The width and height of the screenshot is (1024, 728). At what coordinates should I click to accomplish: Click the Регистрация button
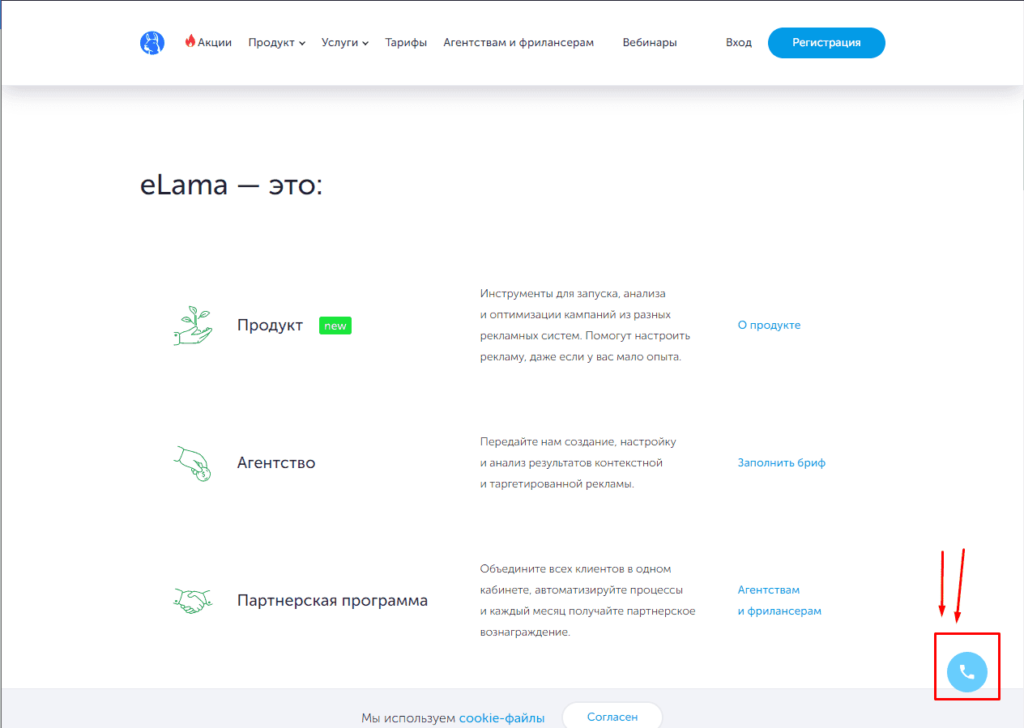pos(826,42)
